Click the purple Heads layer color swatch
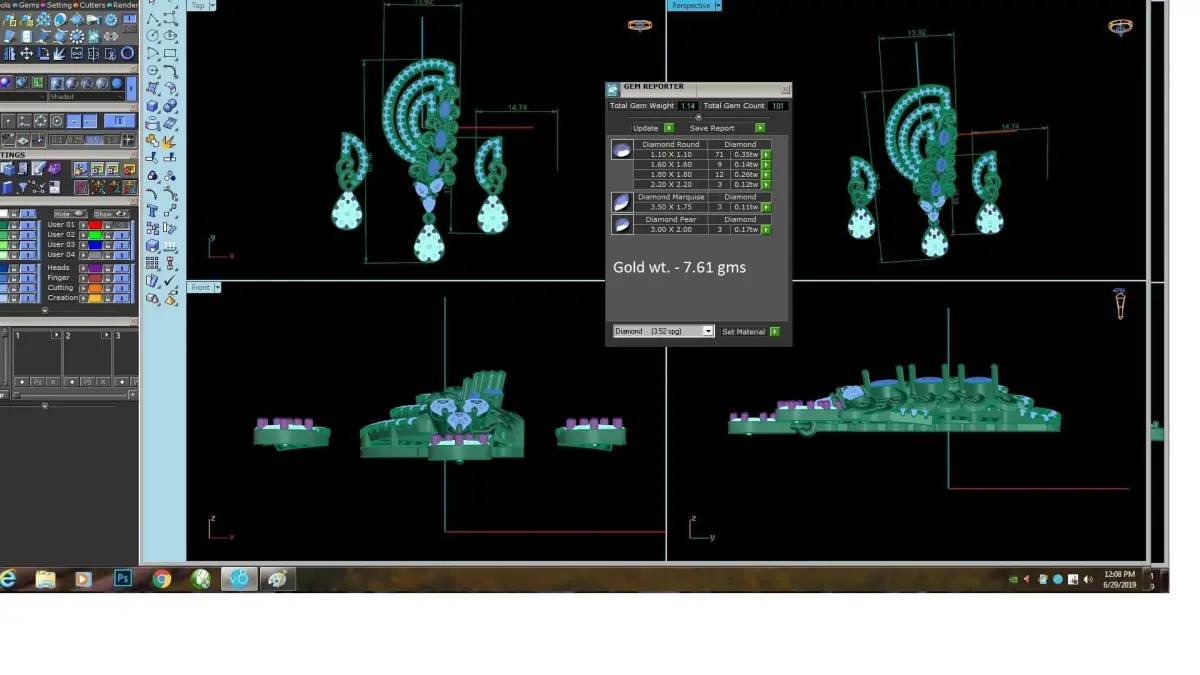 [95, 268]
